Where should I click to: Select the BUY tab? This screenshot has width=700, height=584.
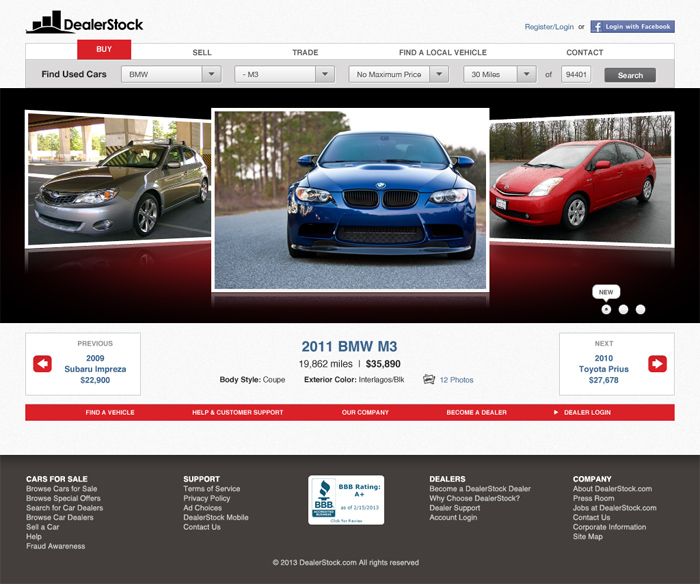pyautogui.click(x=104, y=50)
